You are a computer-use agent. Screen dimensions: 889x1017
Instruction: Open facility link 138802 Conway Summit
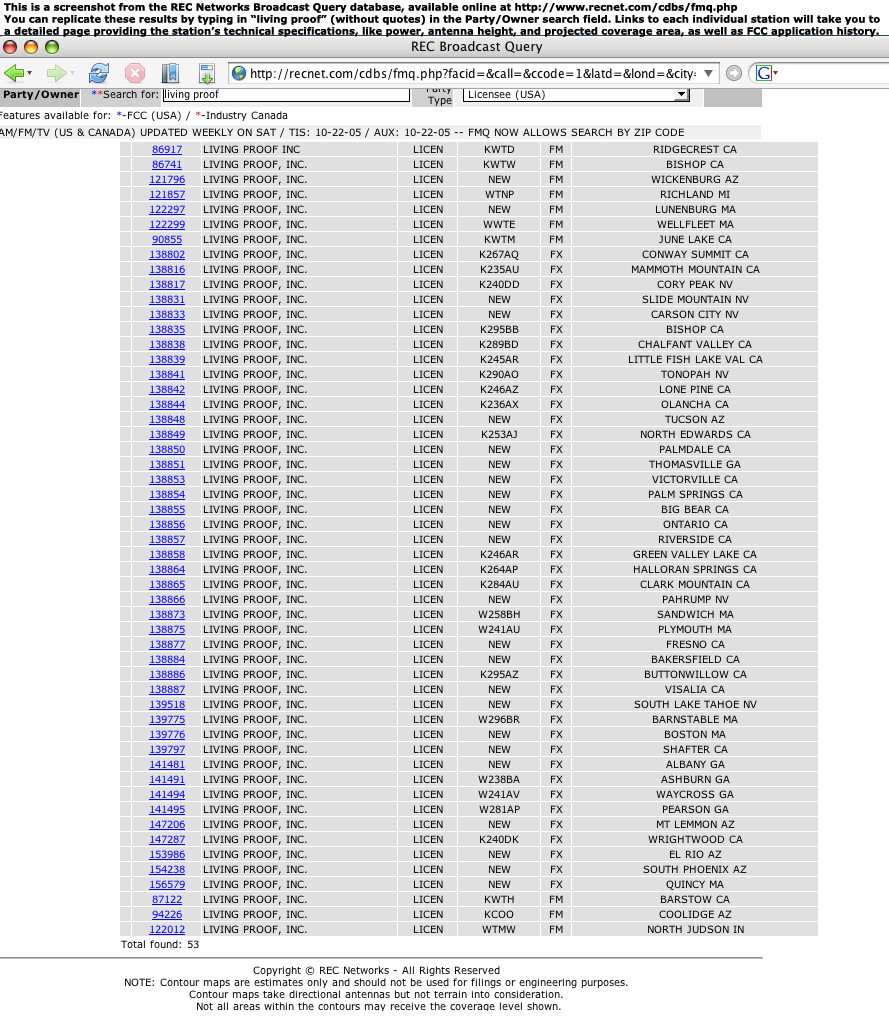coord(167,255)
